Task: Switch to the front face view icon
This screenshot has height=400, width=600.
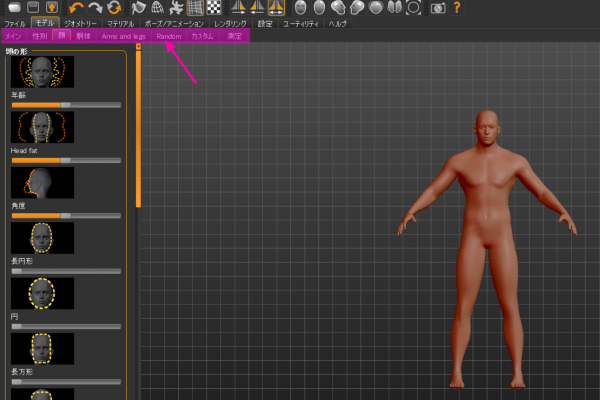Action: tap(300, 8)
